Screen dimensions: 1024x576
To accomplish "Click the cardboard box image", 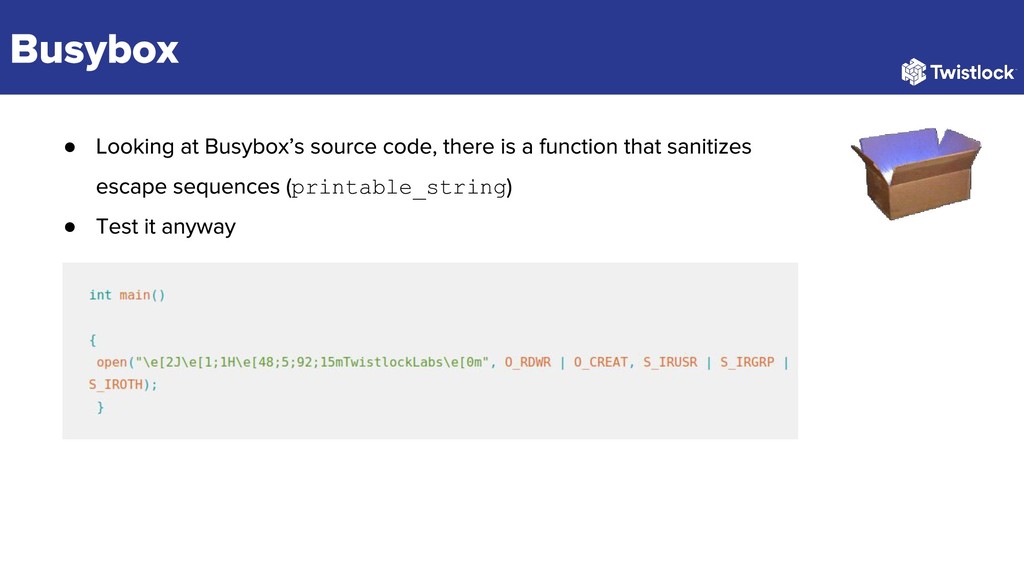I will click(x=916, y=173).
